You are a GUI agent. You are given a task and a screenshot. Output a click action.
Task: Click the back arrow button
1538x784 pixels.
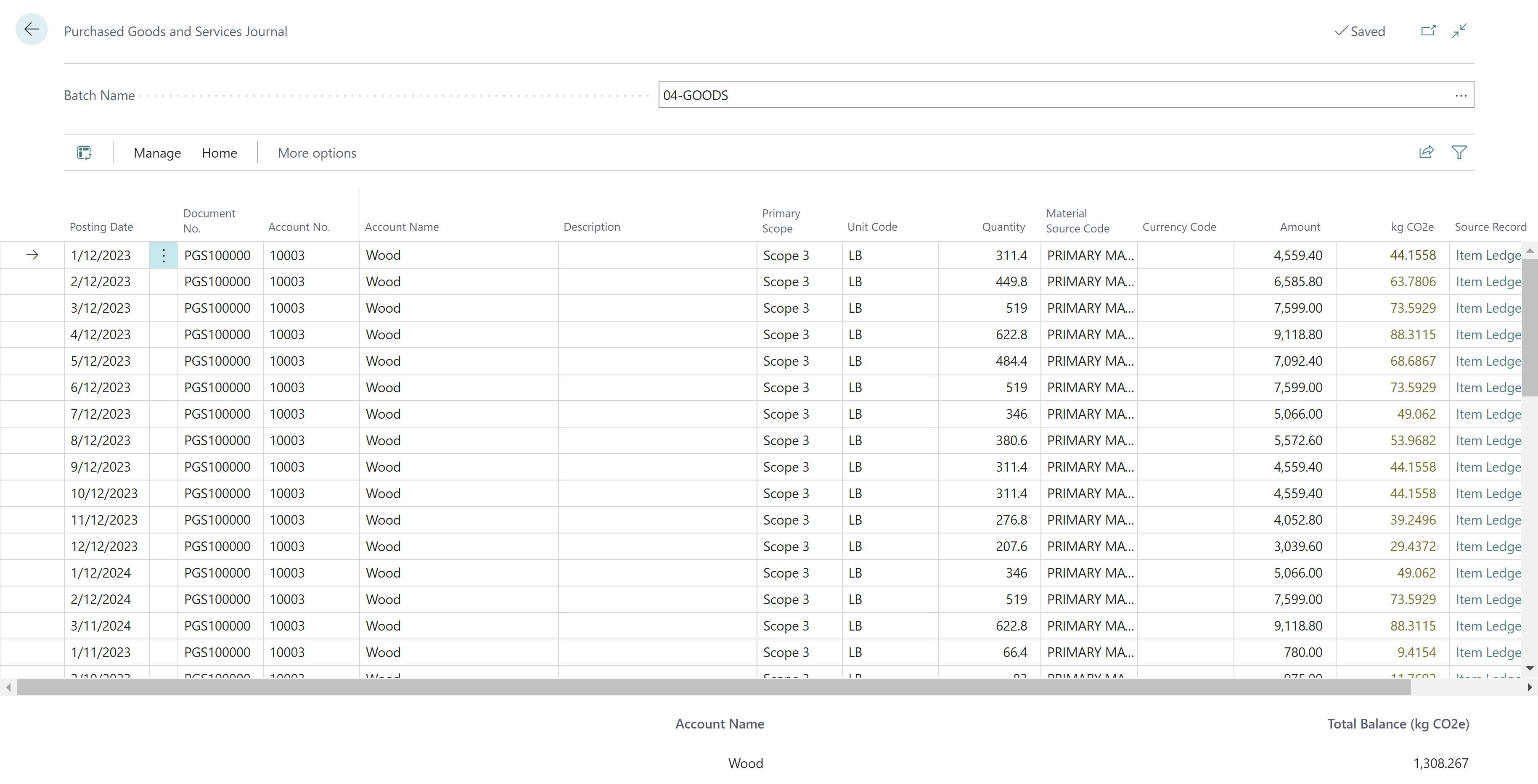point(32,29)
